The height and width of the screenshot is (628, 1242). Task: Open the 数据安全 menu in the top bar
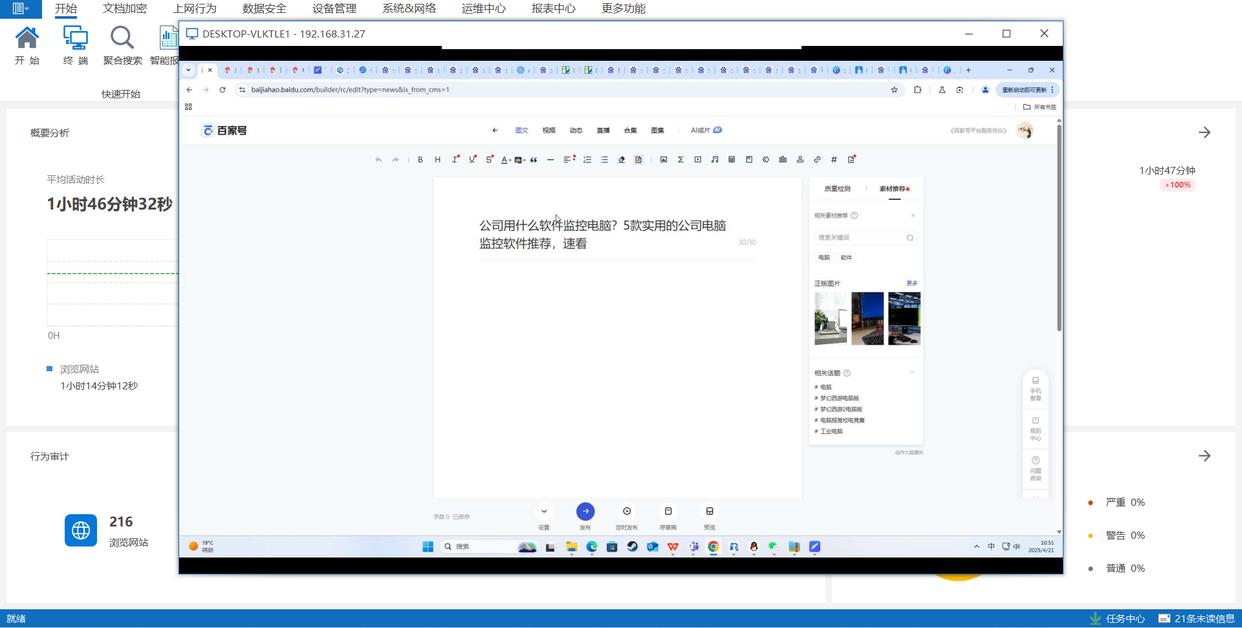264,8
